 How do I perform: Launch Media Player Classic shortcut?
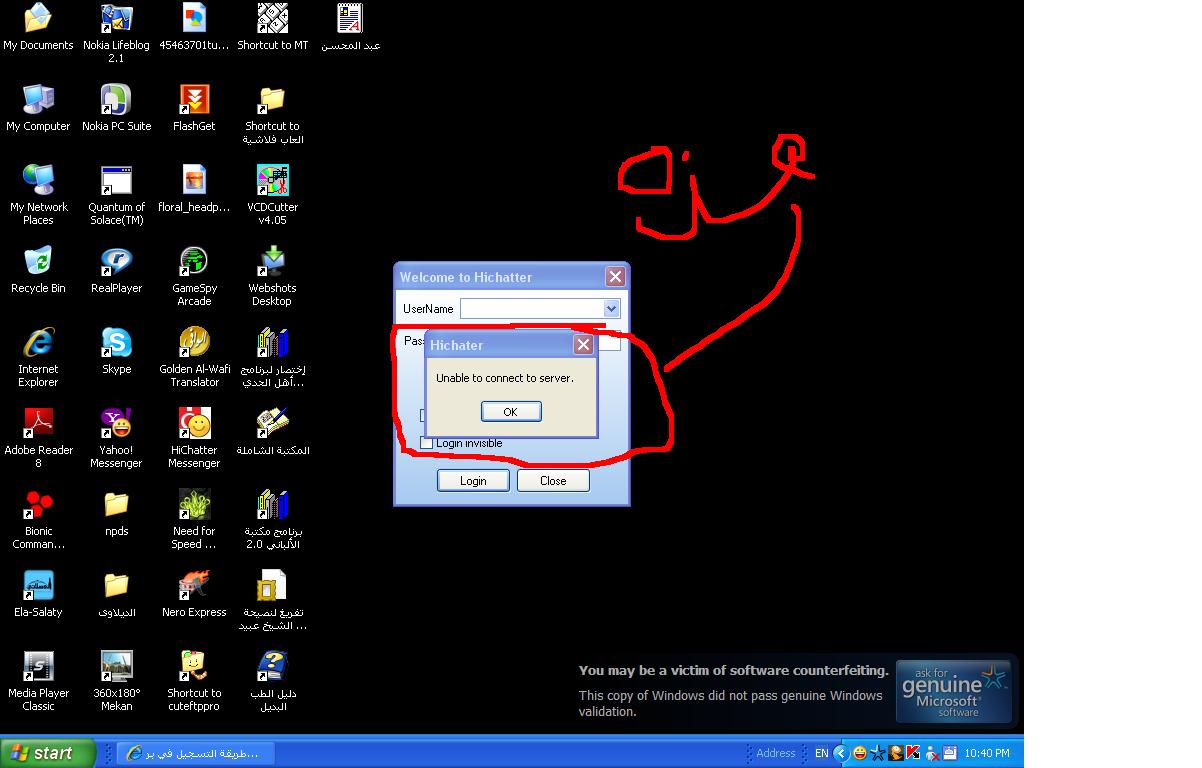tap(38, 668)
